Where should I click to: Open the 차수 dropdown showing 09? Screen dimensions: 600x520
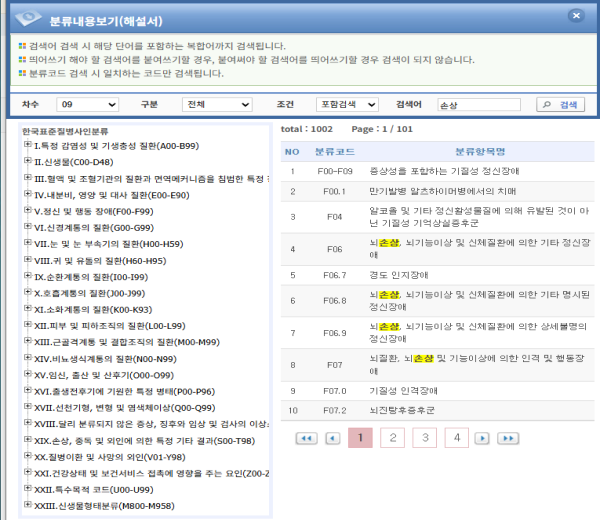pyautogui.click(x=88, y=104)
